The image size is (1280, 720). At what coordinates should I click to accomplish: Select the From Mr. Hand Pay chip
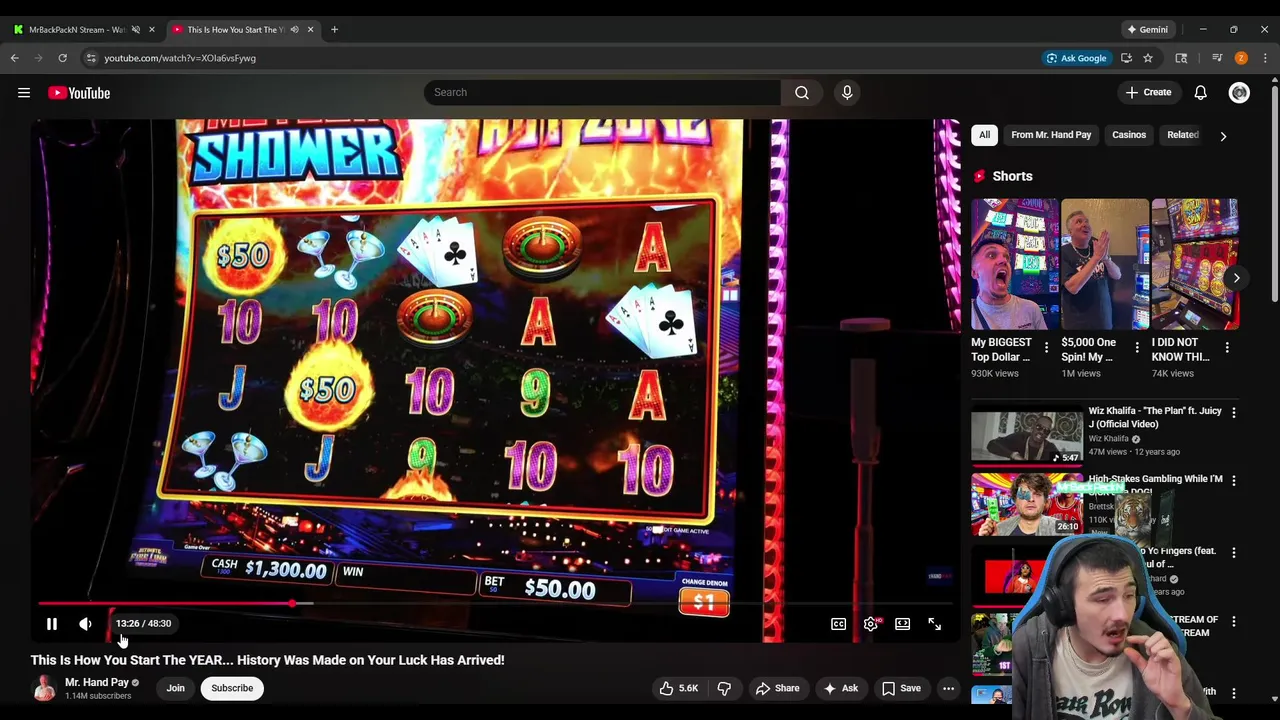1051,135
